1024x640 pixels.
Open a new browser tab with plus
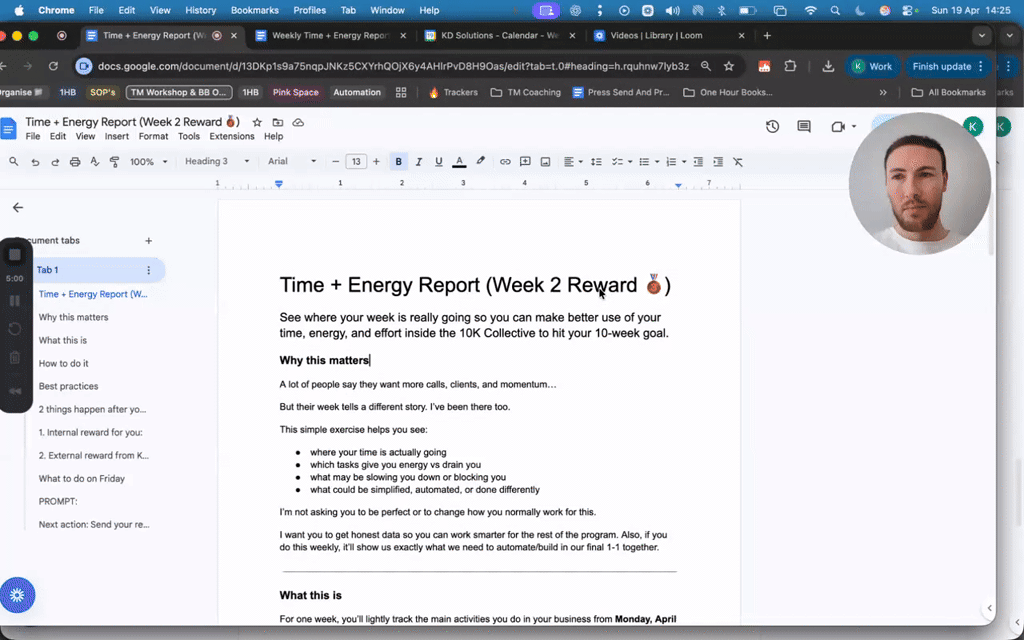(767, 36)
